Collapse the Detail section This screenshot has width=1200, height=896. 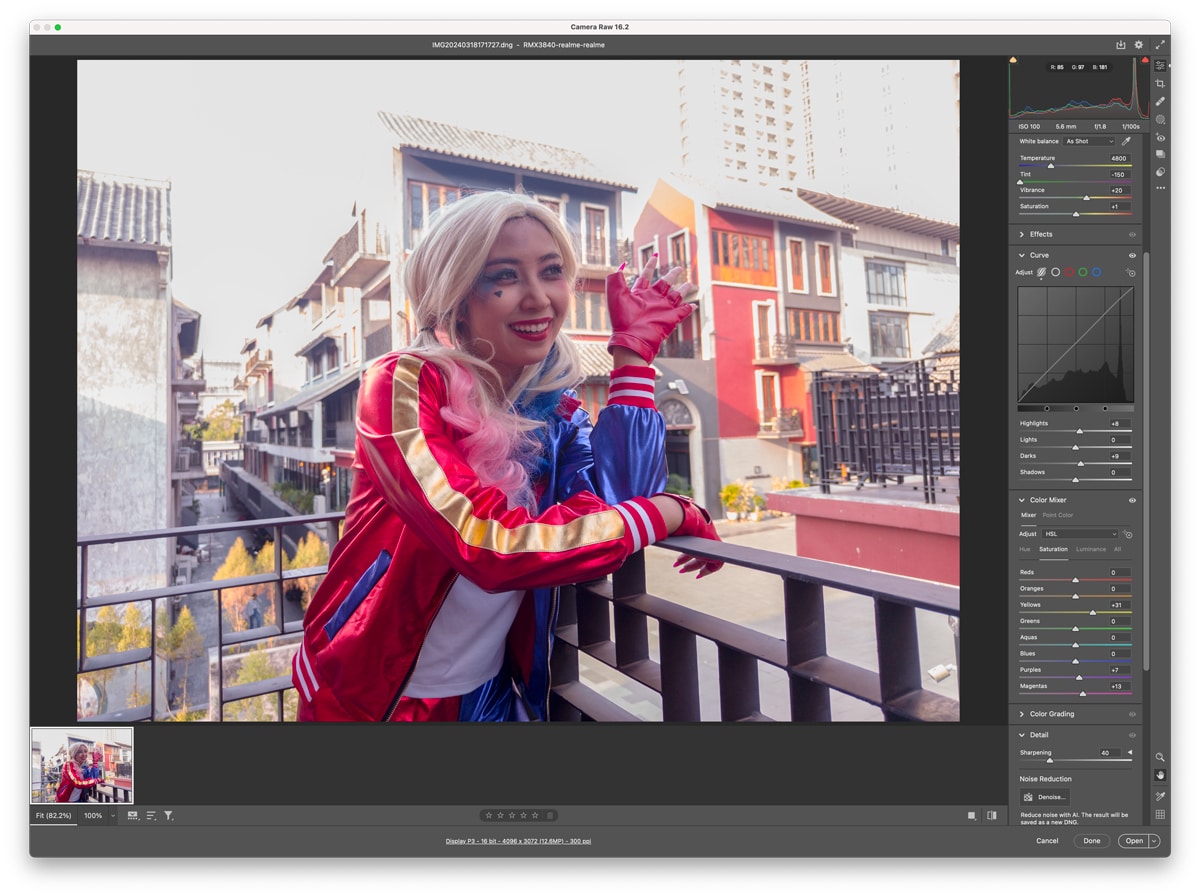pyautogui.click(x=1021, y=735)
